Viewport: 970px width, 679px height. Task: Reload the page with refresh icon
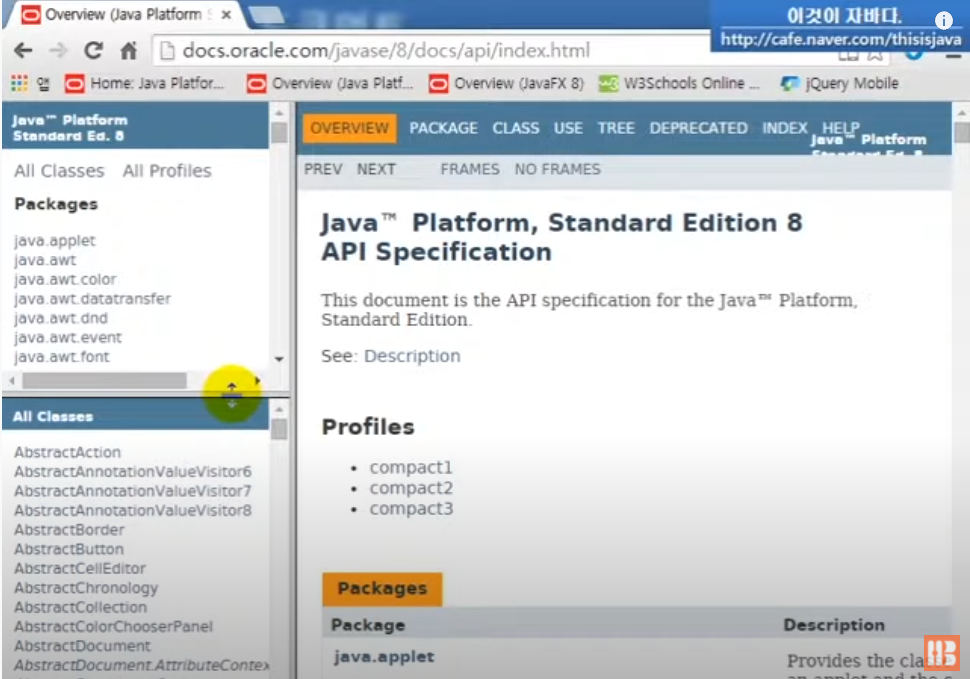(93, 50)
